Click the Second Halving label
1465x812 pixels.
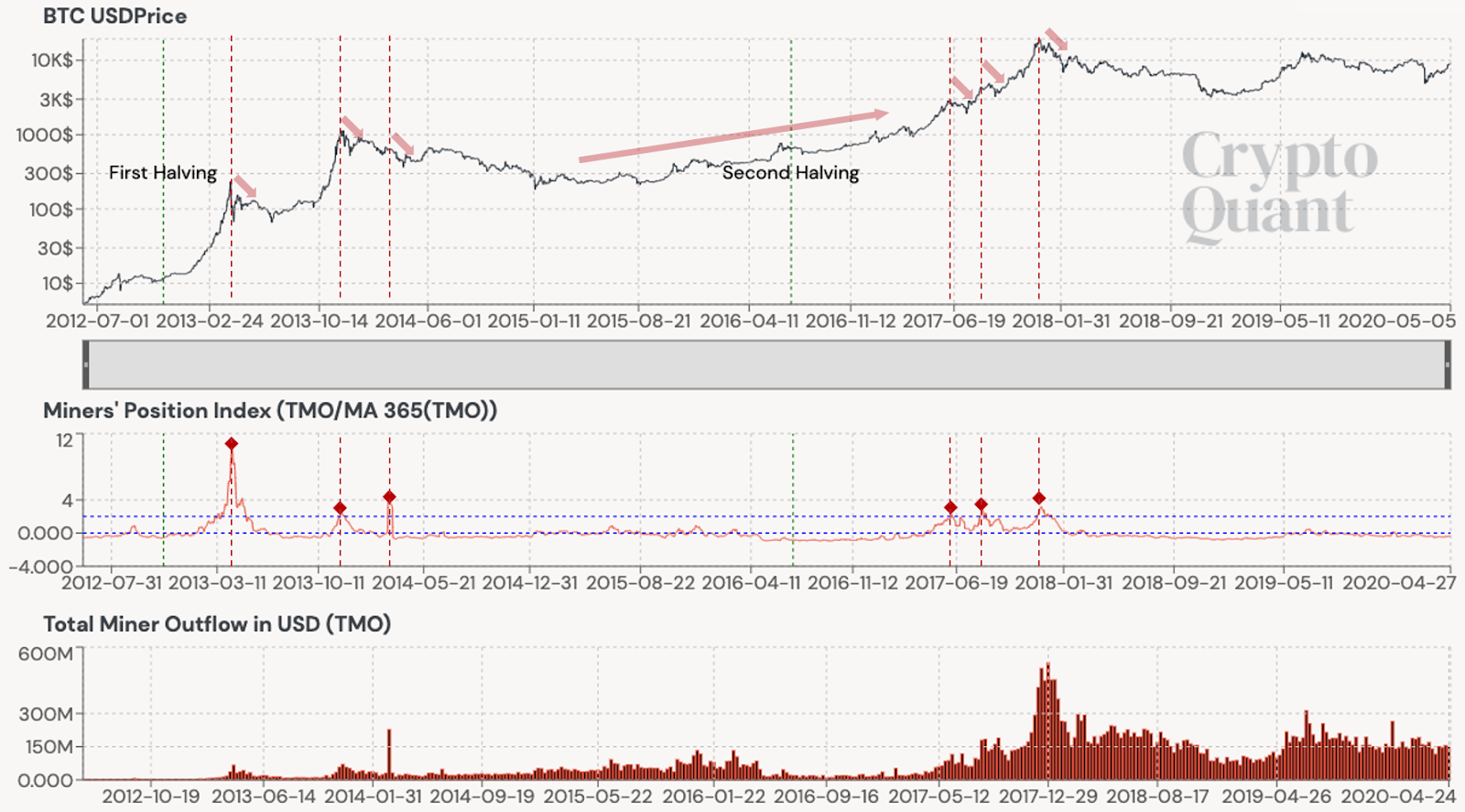coord(790,172)
